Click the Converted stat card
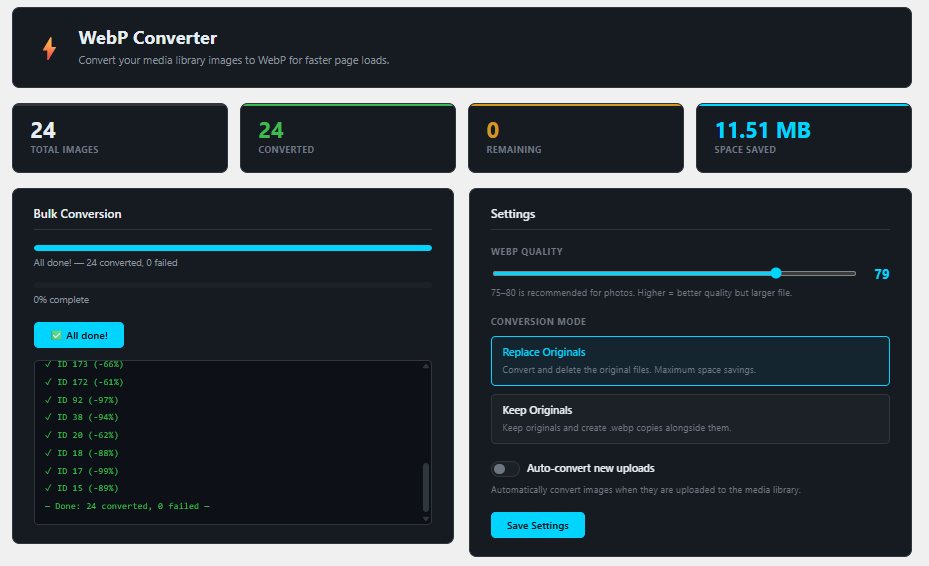 (x=348, y=138)
